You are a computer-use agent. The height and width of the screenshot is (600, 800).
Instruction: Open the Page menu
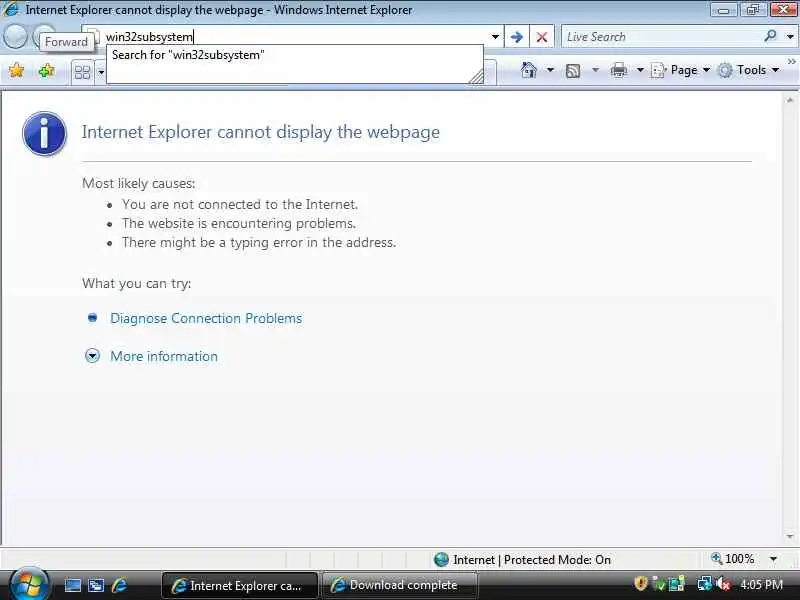(681, 70)
